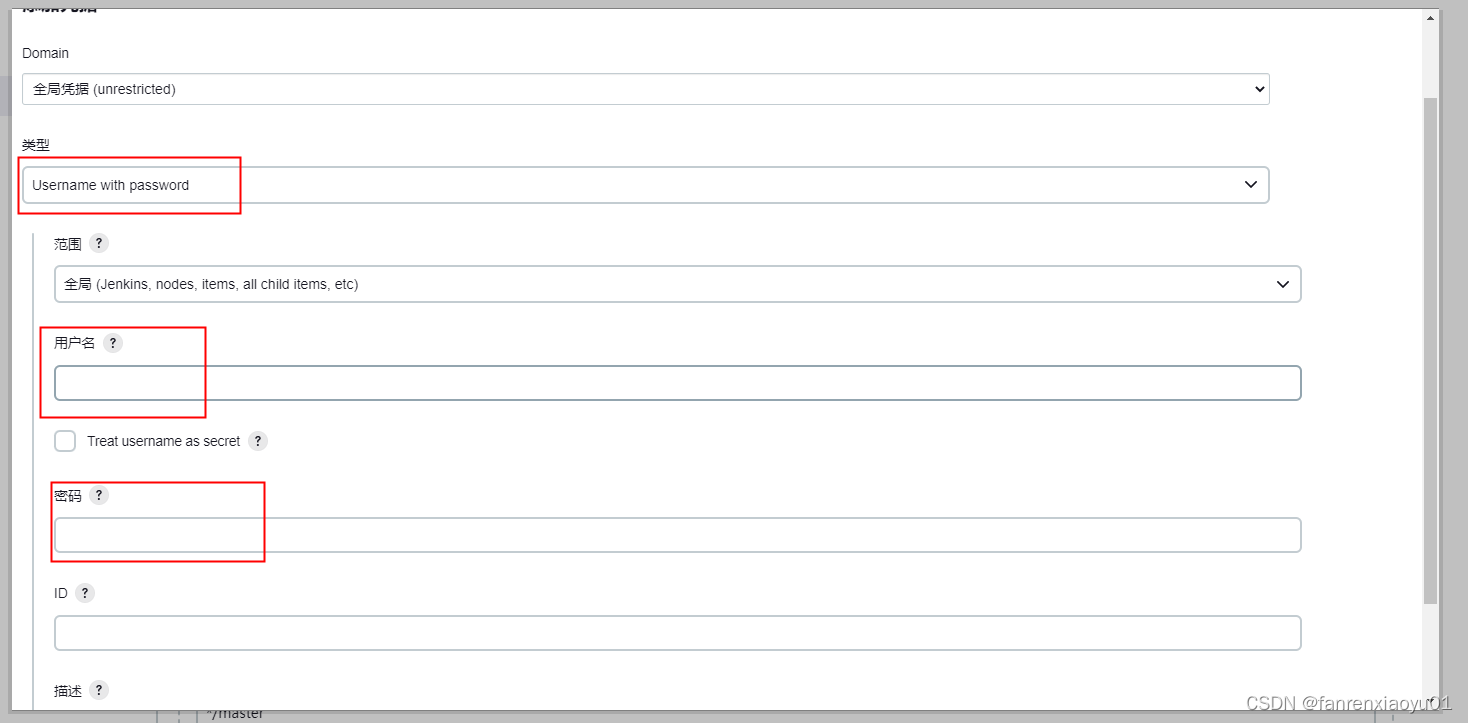Click help icon beside 用户名 label
1468x723 pixels.
point(113,342)
